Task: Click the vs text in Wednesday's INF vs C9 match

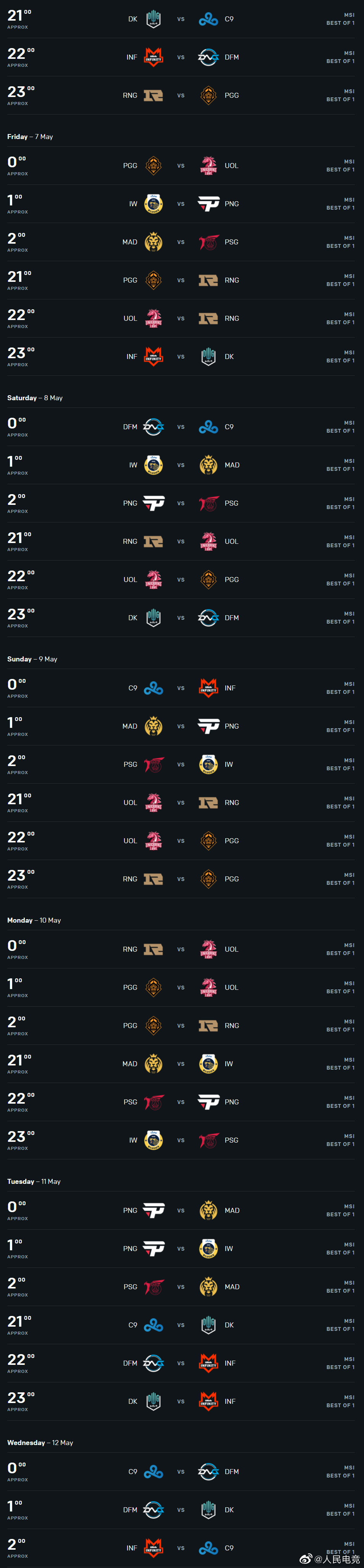Action: (x=181, y=1548)
